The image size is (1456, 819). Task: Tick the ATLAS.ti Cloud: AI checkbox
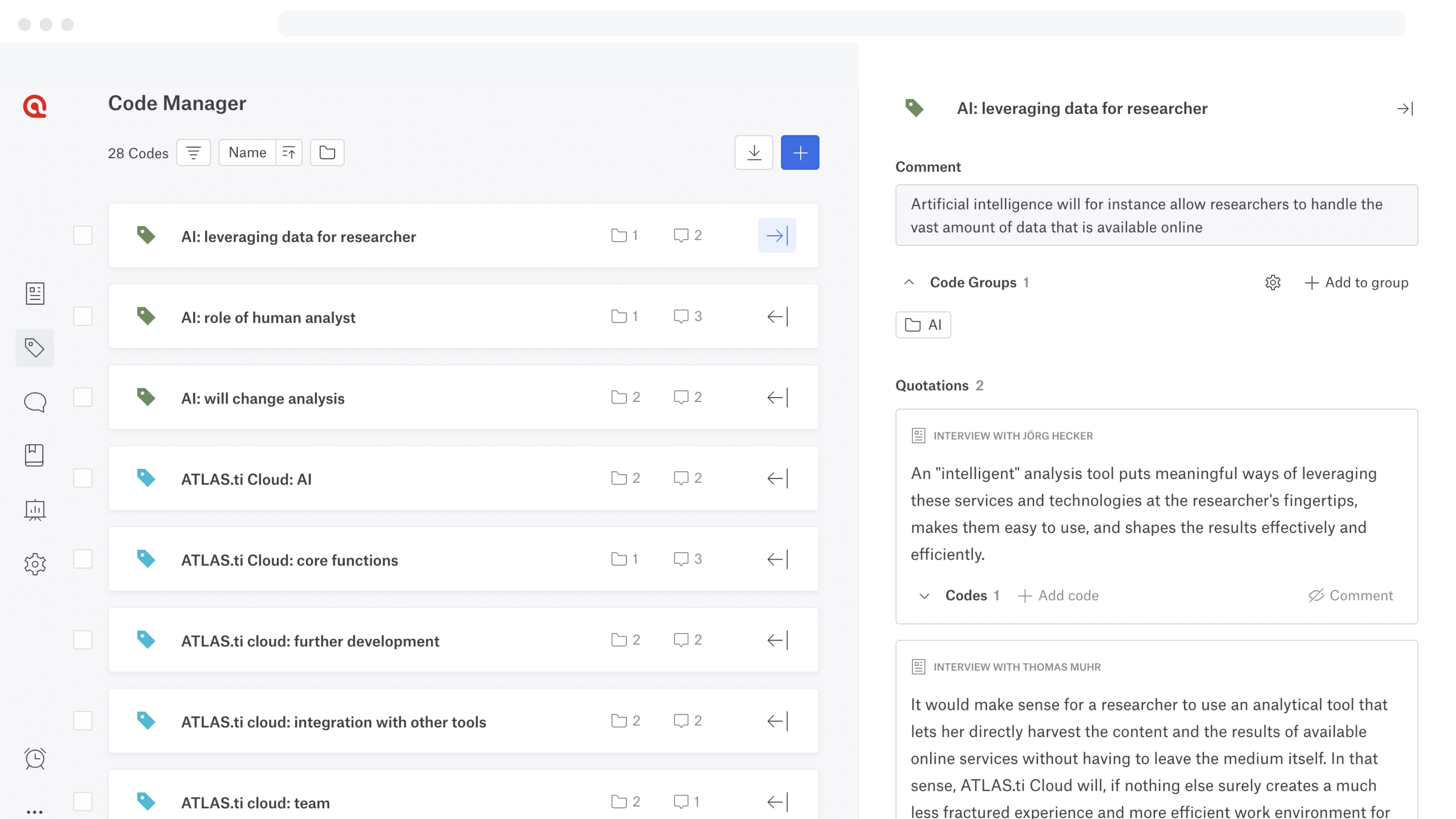click(83, 478)
